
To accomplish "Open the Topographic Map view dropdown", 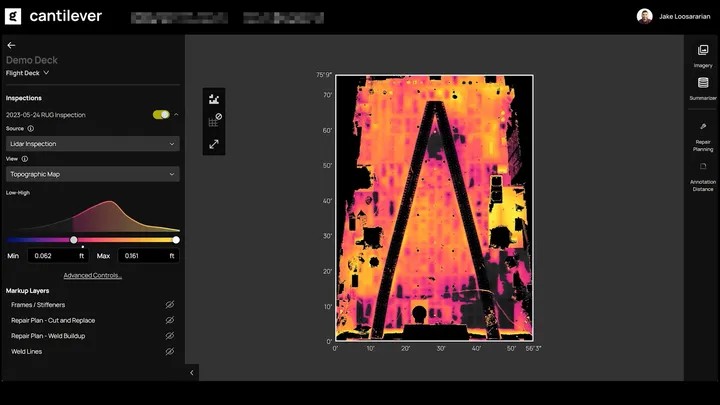I will point(93,174).
